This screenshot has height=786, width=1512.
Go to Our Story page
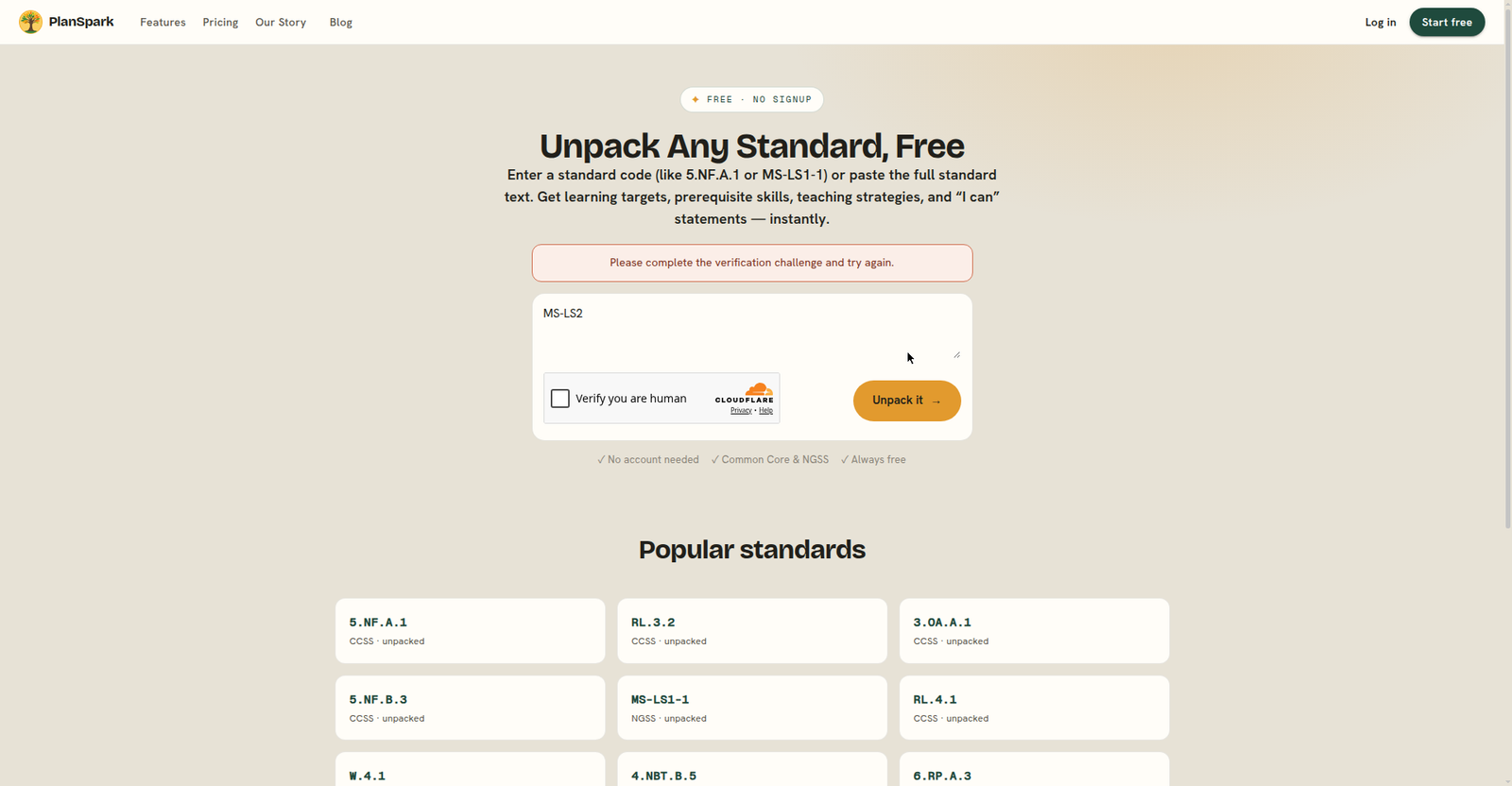281,22
